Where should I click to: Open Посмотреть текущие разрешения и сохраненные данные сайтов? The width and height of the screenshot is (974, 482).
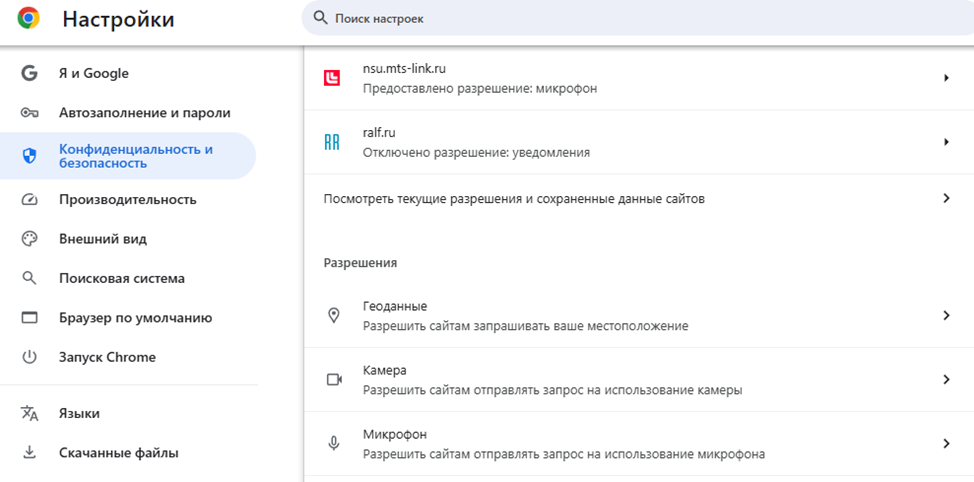[514, 199]
